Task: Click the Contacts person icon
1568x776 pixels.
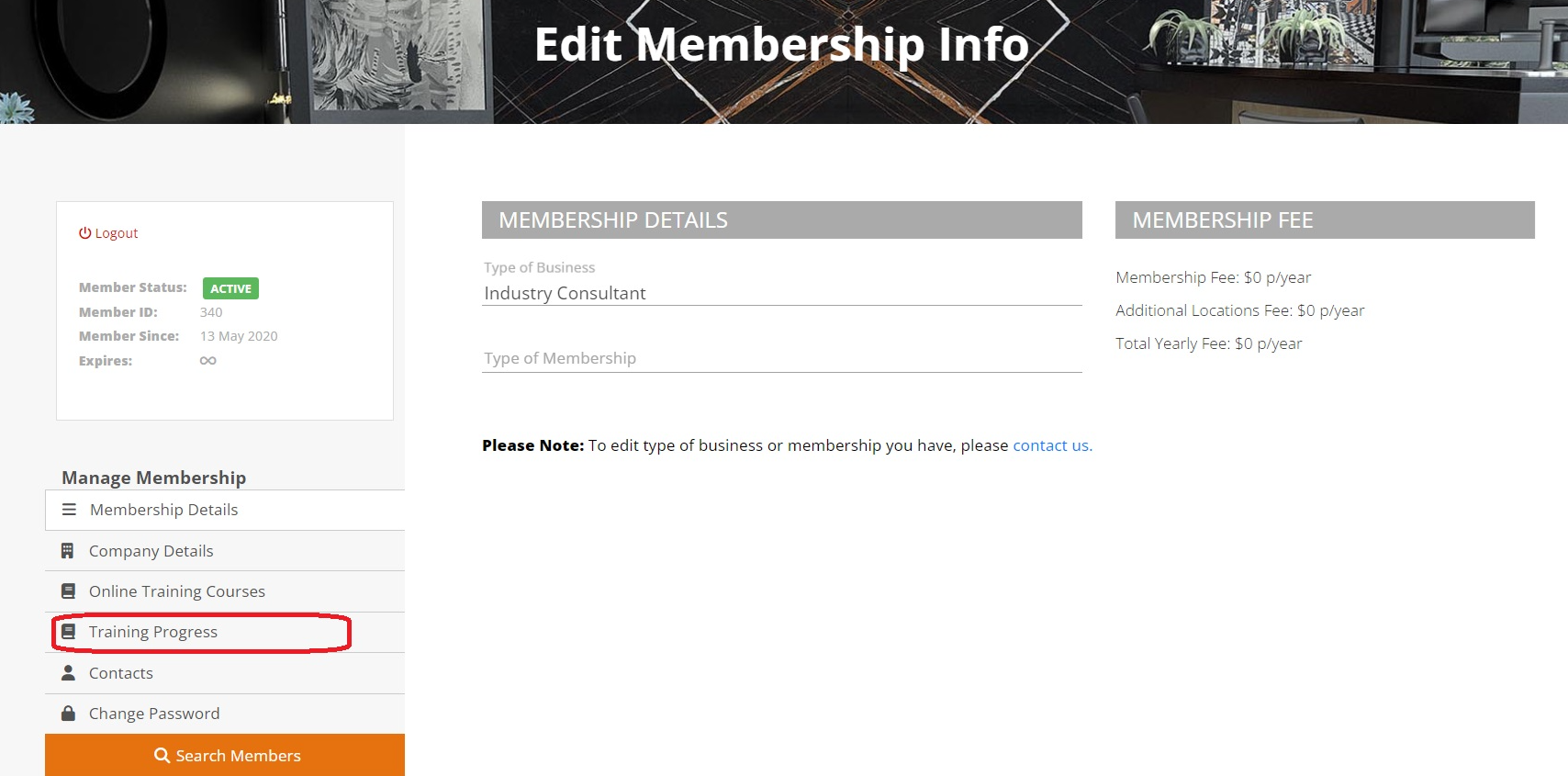Action: [68, 673]
